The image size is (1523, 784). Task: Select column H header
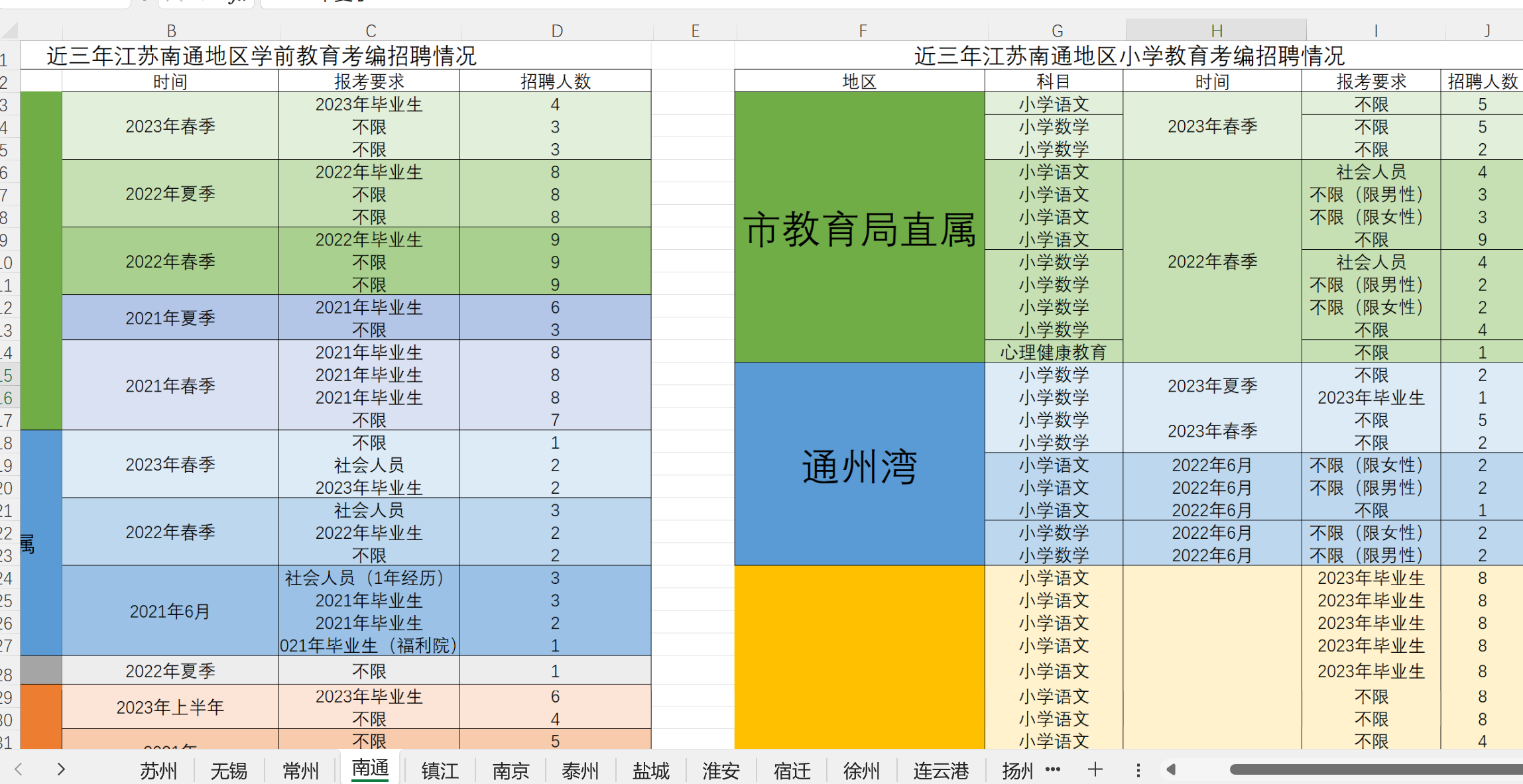click(1217, 31)
